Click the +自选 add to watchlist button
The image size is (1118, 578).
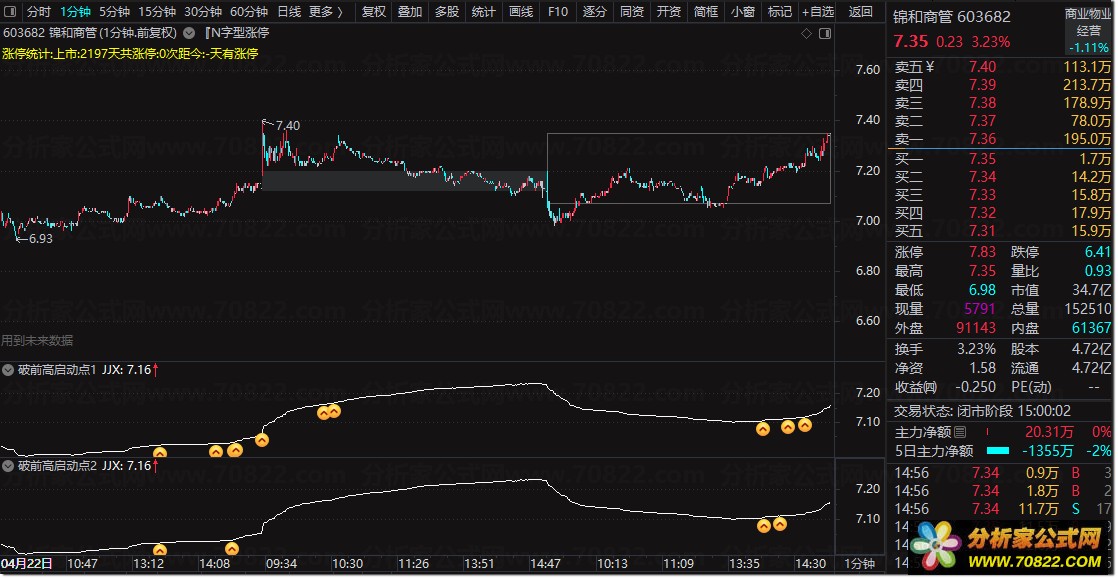tap(817, 12)
